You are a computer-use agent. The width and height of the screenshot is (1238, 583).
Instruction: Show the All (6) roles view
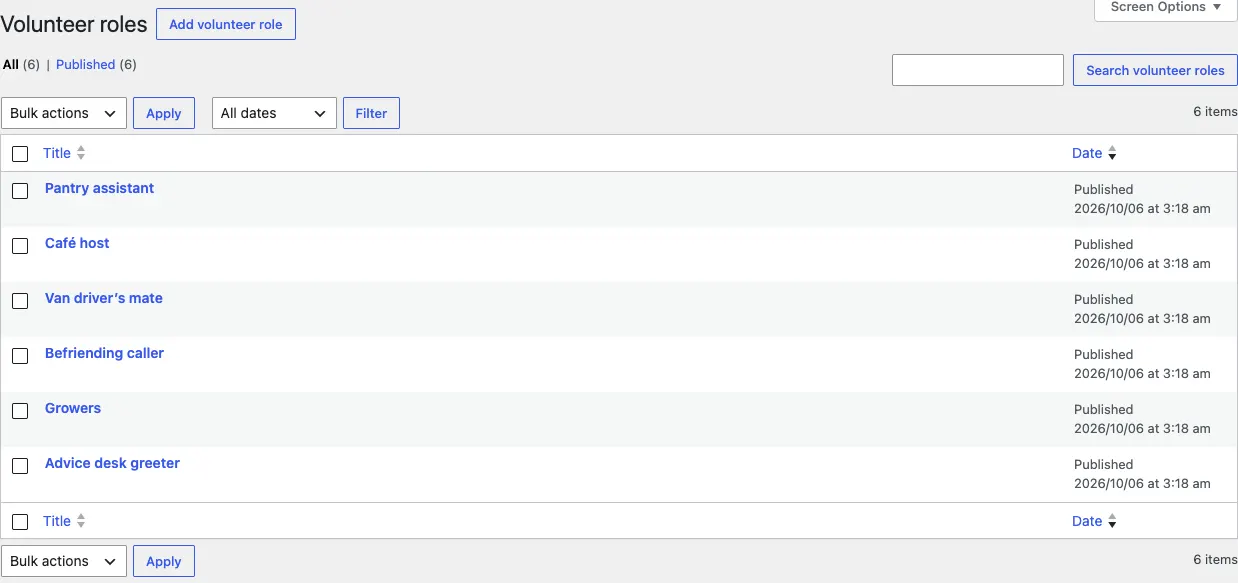tap(21, 65)
